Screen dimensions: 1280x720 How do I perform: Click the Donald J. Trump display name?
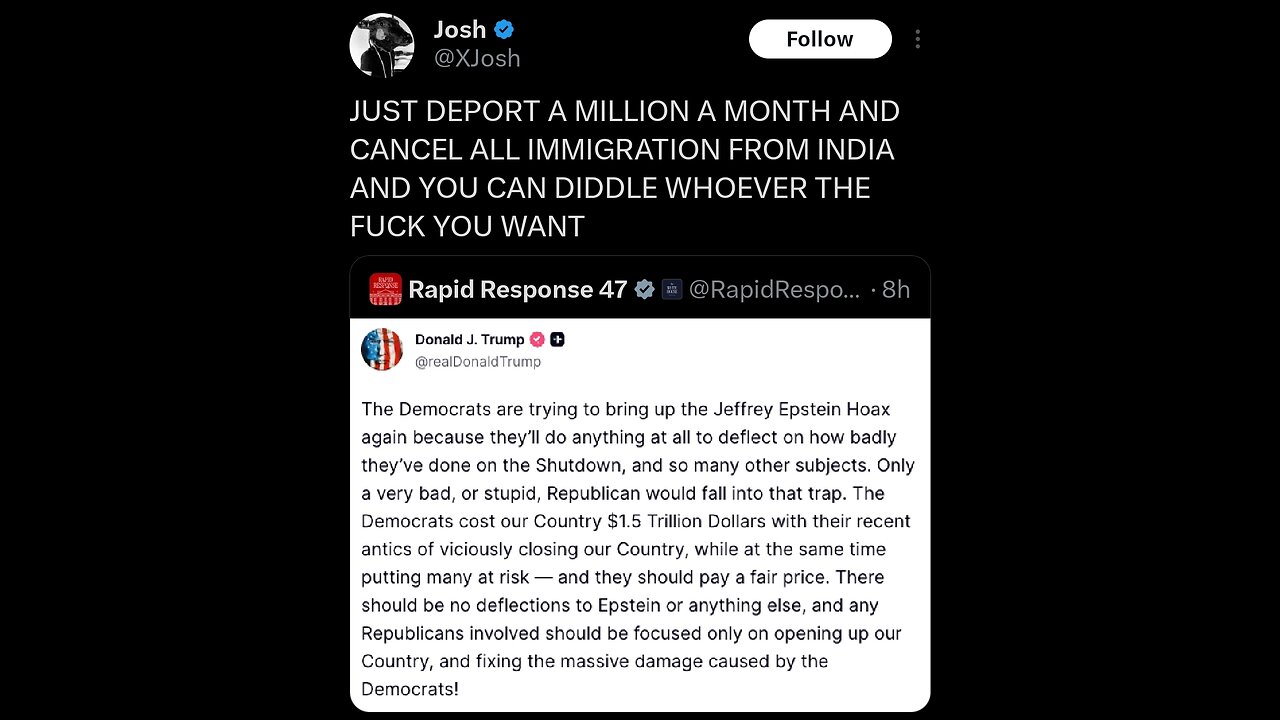(469, 339)
